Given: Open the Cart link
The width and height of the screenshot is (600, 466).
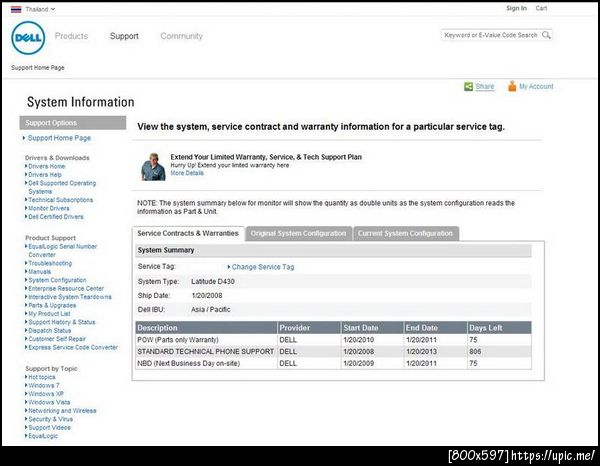Looking at the screenshot, I should point(541,8).
